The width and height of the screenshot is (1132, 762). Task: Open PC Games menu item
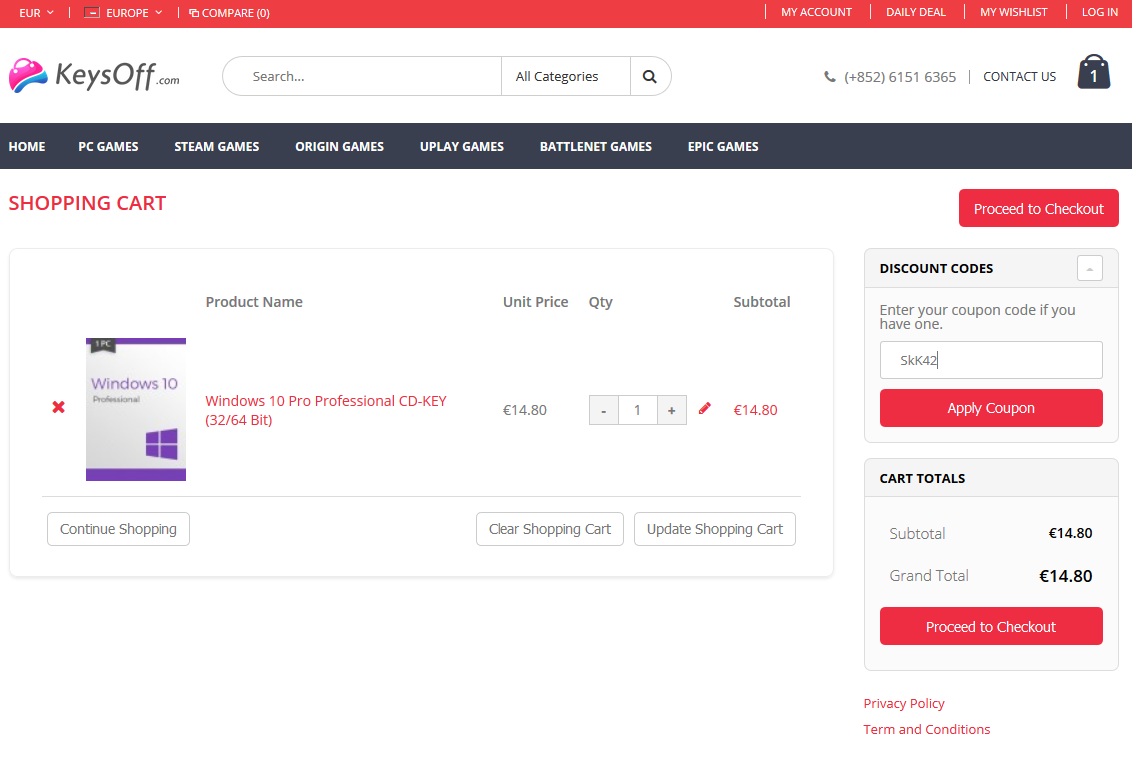108,147
